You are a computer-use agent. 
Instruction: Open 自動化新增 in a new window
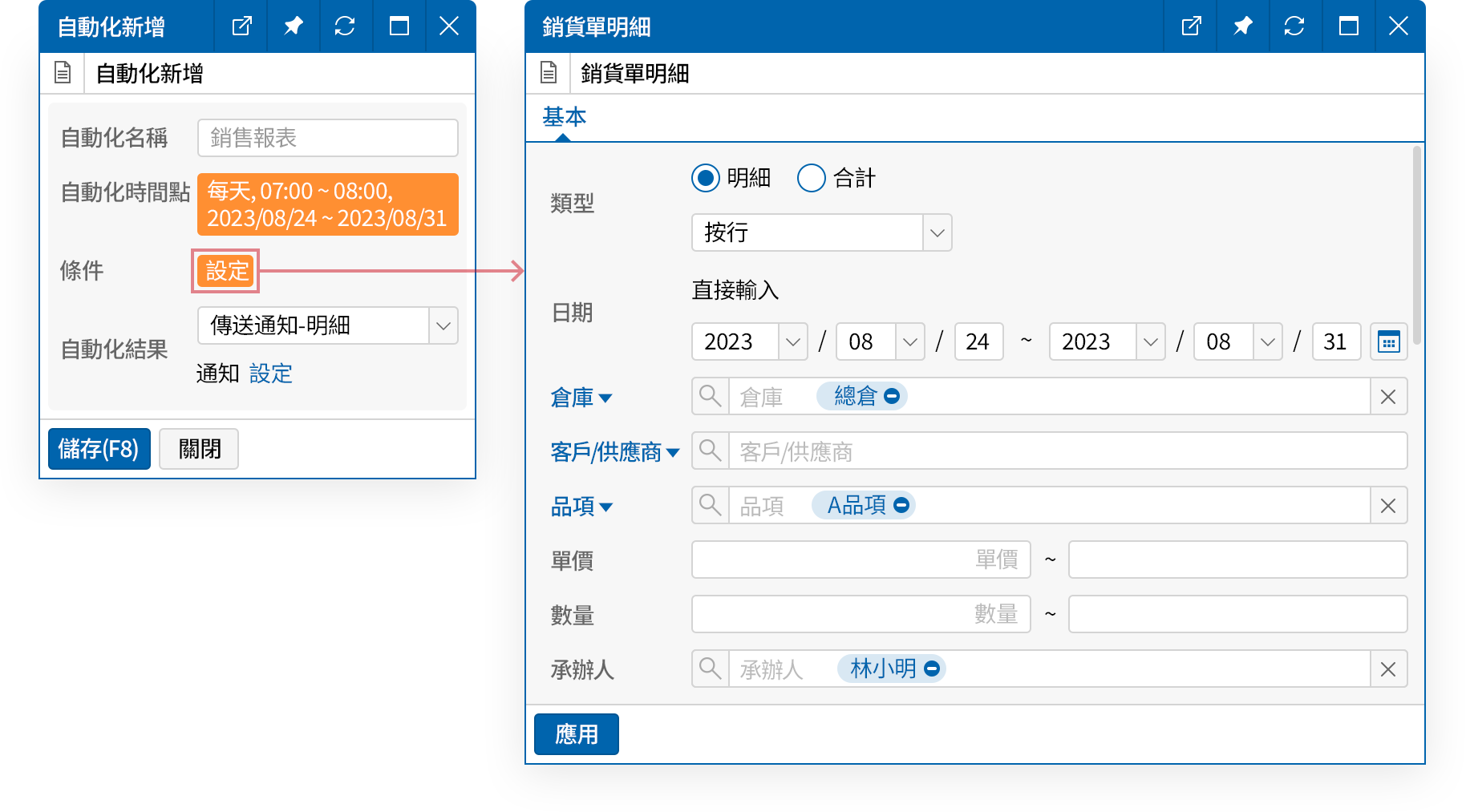click(x=242, y=26)
